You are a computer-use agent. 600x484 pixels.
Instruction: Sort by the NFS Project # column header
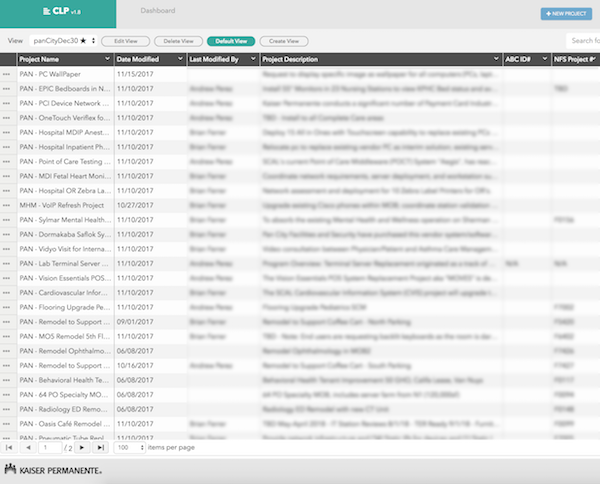tap(574, 59)
